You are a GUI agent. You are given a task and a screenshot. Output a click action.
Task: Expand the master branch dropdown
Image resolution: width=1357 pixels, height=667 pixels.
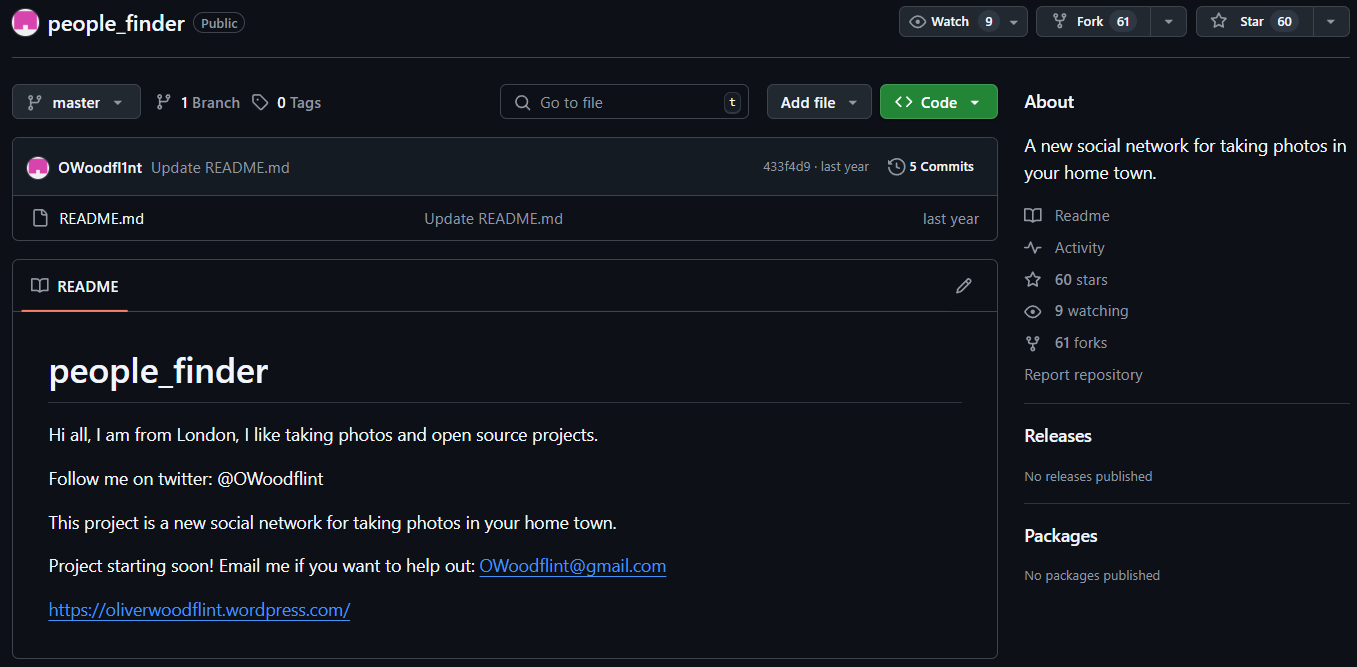(x=76, y=102)
